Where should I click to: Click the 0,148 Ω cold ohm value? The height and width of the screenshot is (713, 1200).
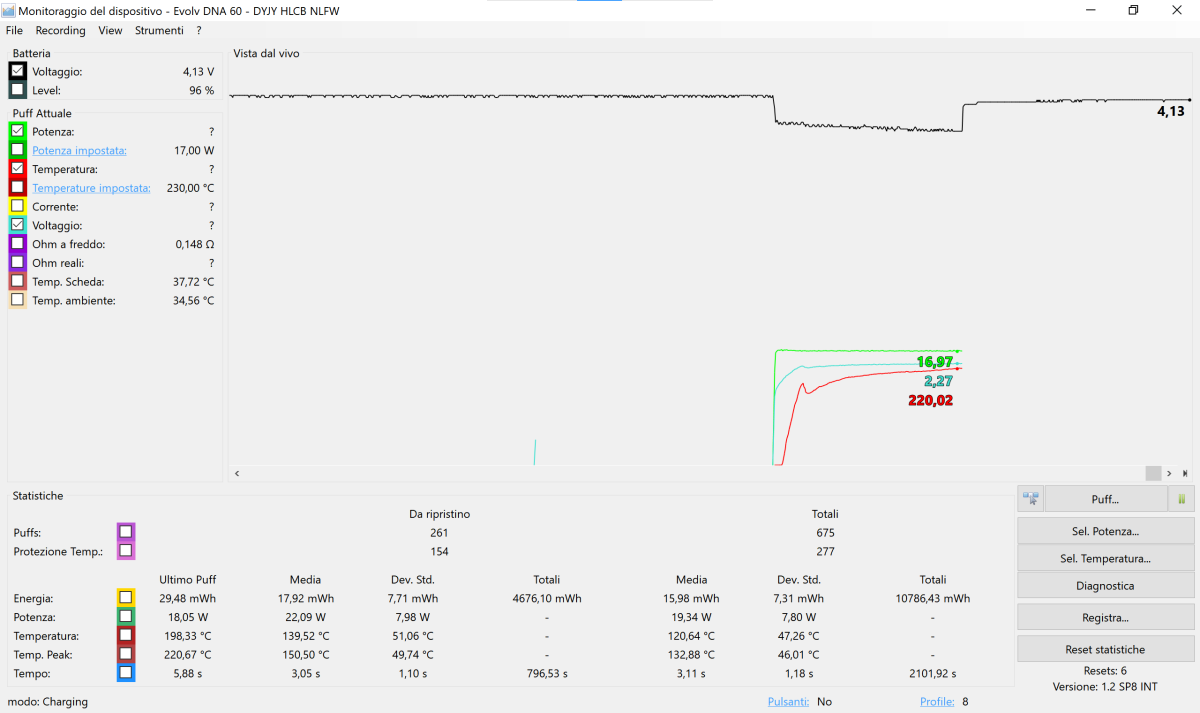click(194, 244)
